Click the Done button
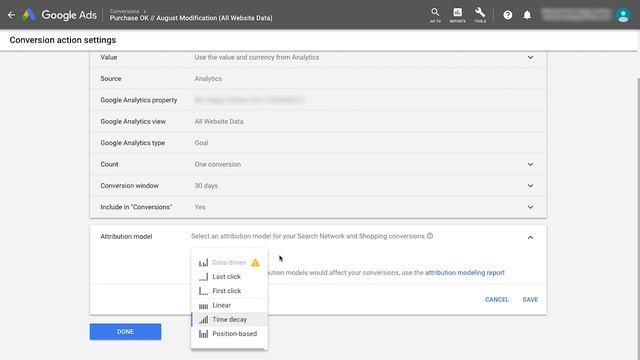The height and width of the screenshot is (360, 640). [x=125, y=332]
